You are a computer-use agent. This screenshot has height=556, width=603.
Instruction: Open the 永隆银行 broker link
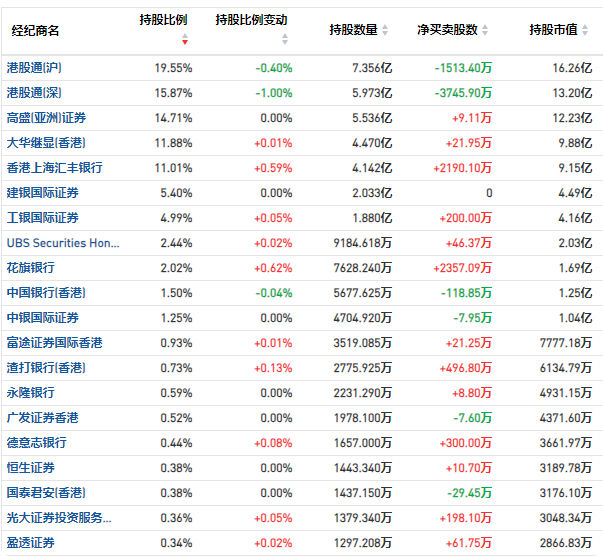click(x=31, y=393)
